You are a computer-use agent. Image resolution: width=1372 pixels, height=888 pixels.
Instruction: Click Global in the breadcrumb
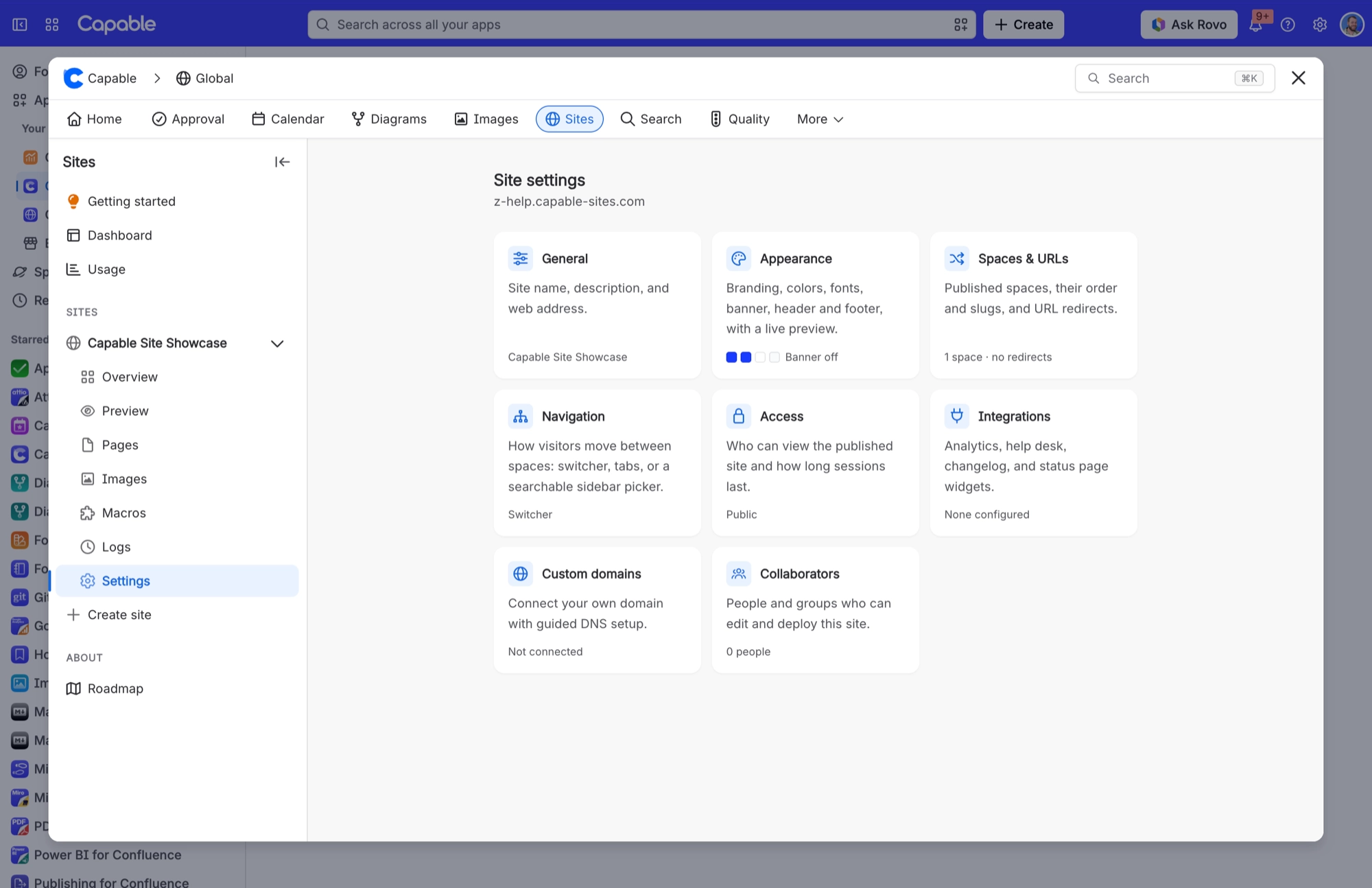click(204, 78)
